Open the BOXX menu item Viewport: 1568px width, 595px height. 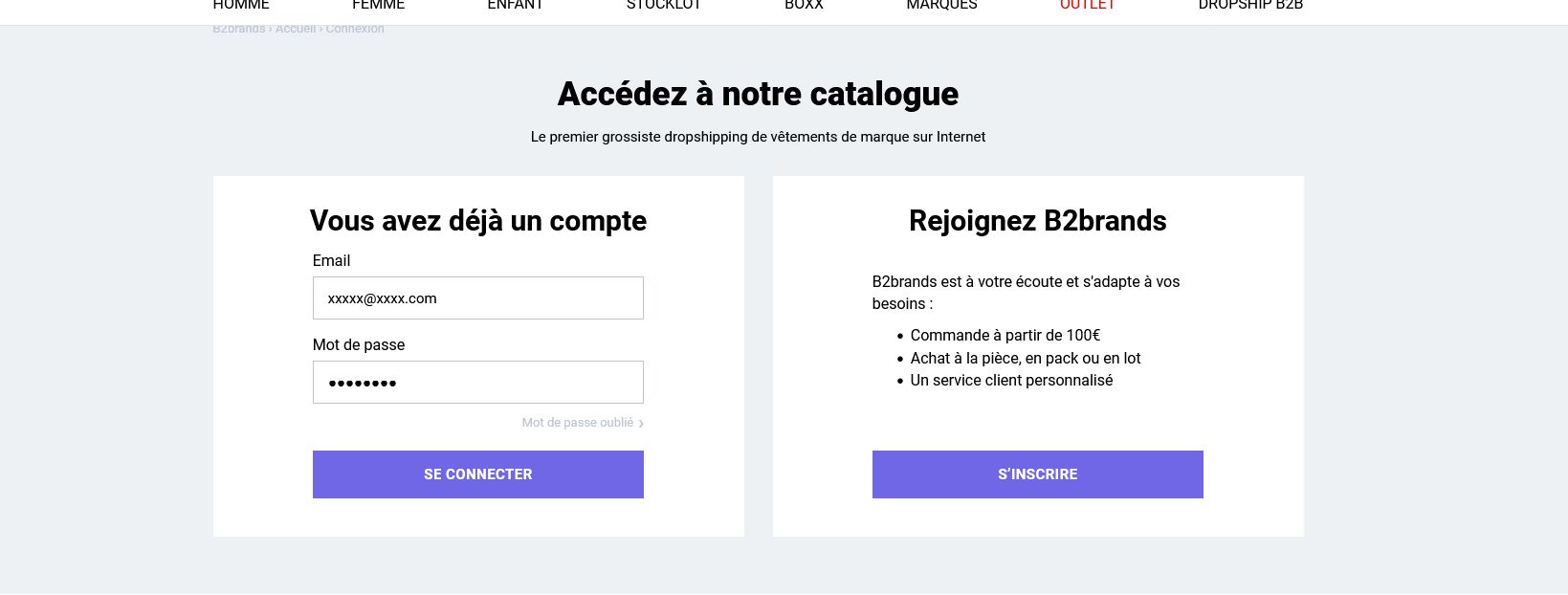tap(804, 6)
